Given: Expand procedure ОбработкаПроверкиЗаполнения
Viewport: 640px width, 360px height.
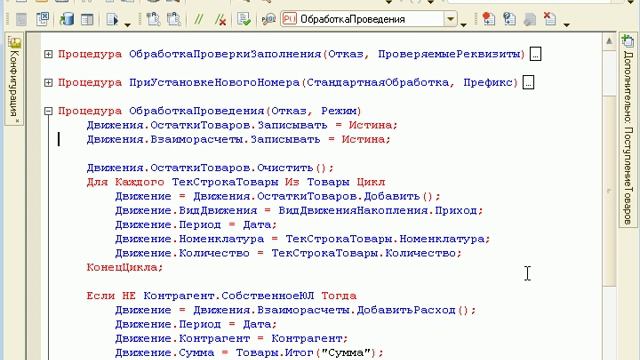Looking at the screenshot, I should [48, 54].
